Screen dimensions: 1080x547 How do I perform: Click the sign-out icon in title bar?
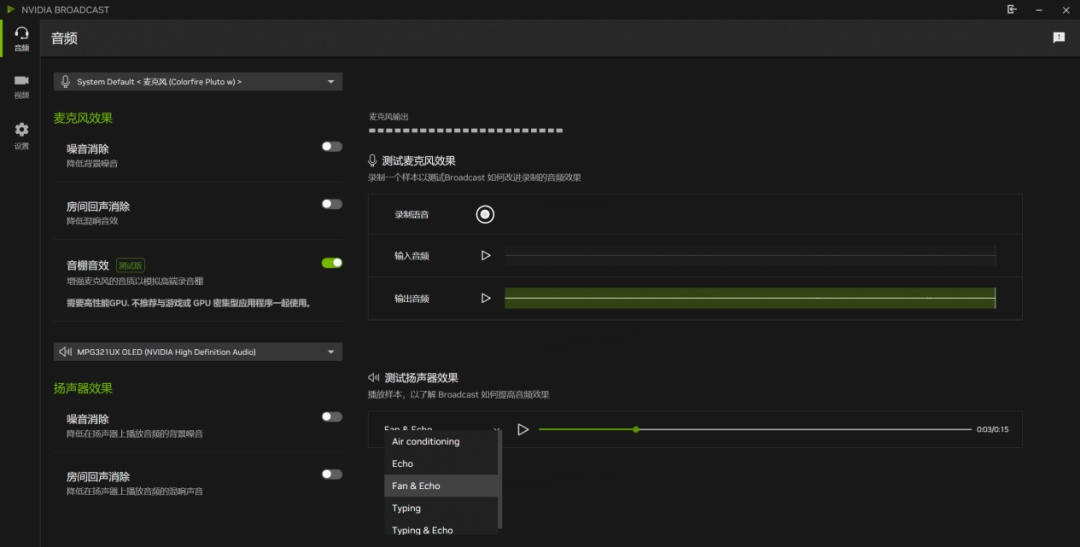[x=1012, y=9]
